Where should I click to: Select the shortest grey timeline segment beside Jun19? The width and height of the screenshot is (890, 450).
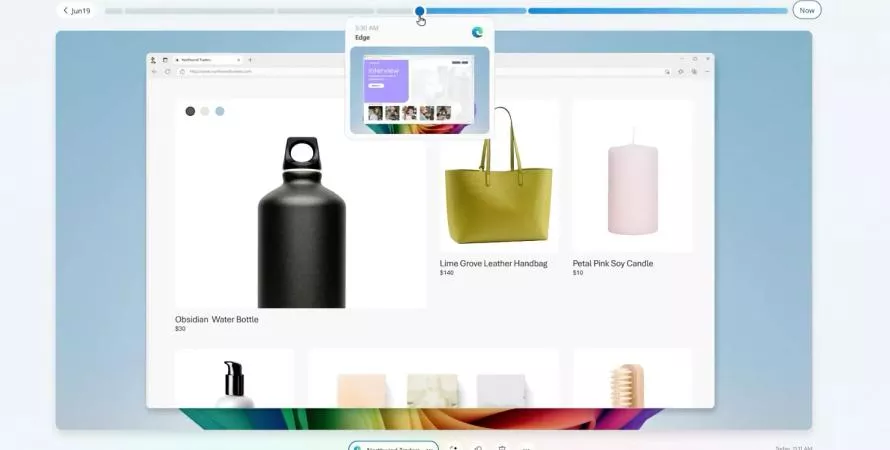coord(114,11)
